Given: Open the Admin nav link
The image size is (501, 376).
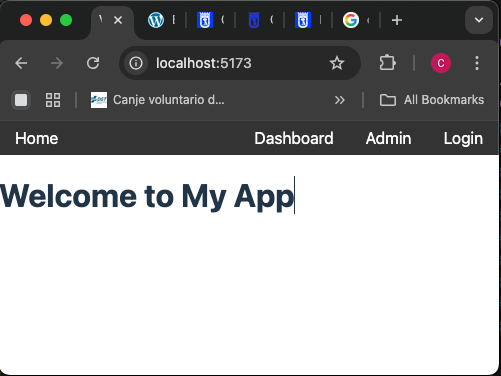Looking at the screenshot, I should (x=388, y=138).
